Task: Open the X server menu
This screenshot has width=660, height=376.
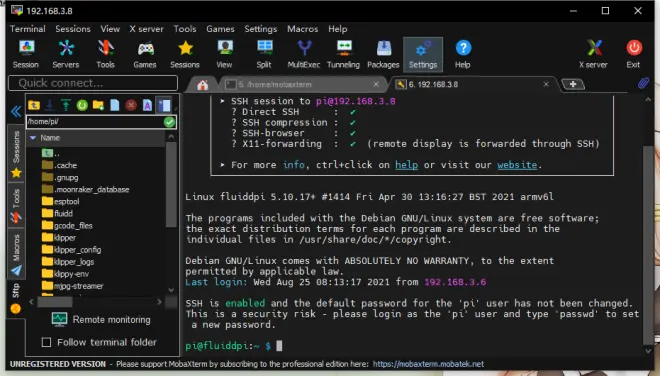Action: coord(146,29)
